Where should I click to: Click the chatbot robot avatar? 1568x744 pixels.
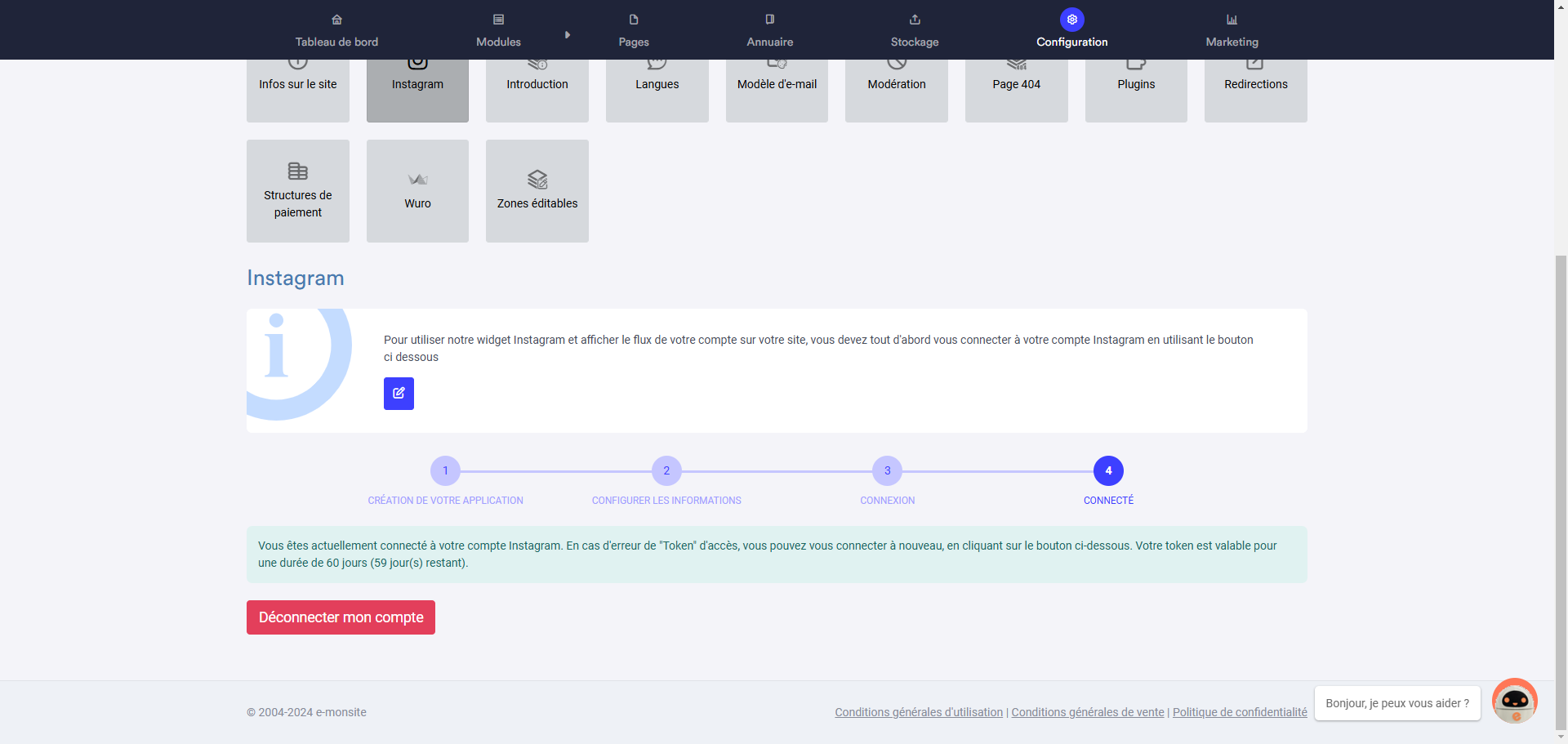point(1515,701)
